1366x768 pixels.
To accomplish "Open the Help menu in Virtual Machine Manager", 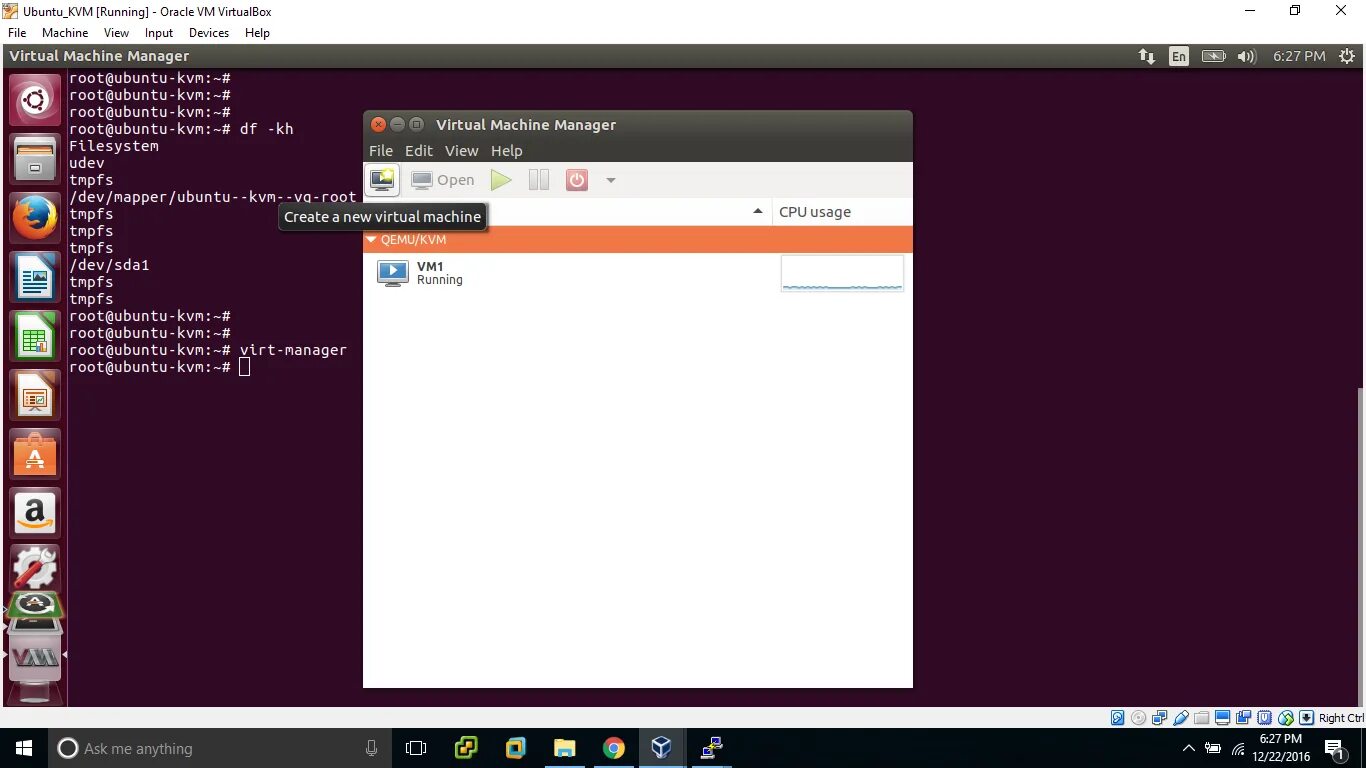I will (507, 151).
